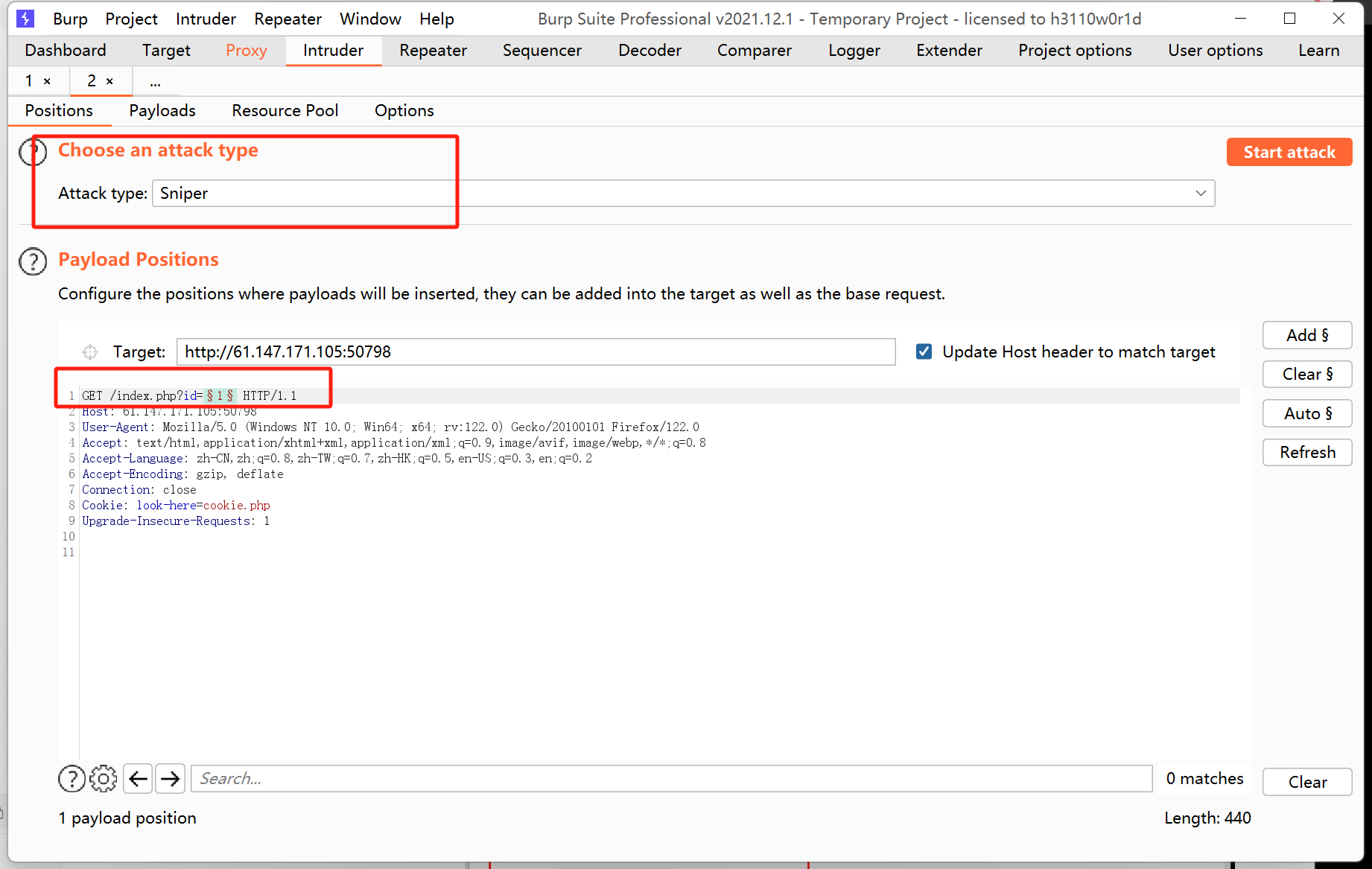Click the Accept-Encoding header line
Image resolution: width=1372 pixels, height=869 pixels.
point(182,474)
